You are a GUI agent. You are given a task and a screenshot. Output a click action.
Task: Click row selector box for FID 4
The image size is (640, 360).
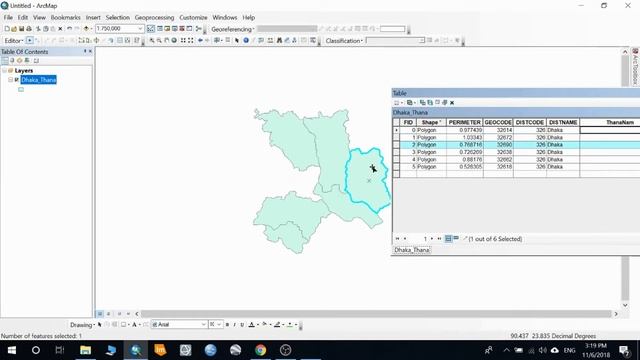coord(396,160)
